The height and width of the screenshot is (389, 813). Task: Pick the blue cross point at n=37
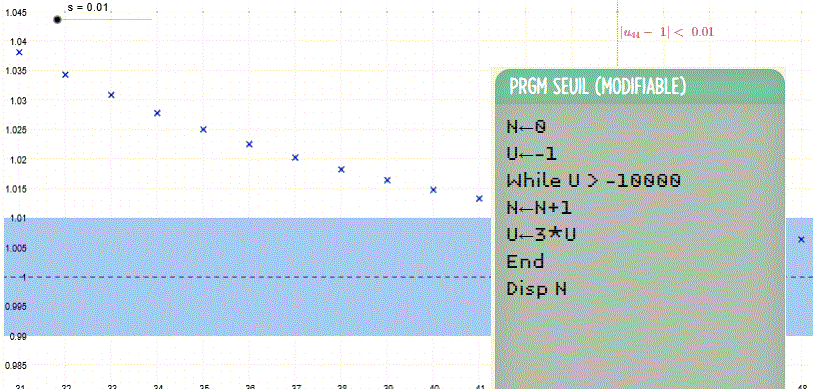pos(295,157)
